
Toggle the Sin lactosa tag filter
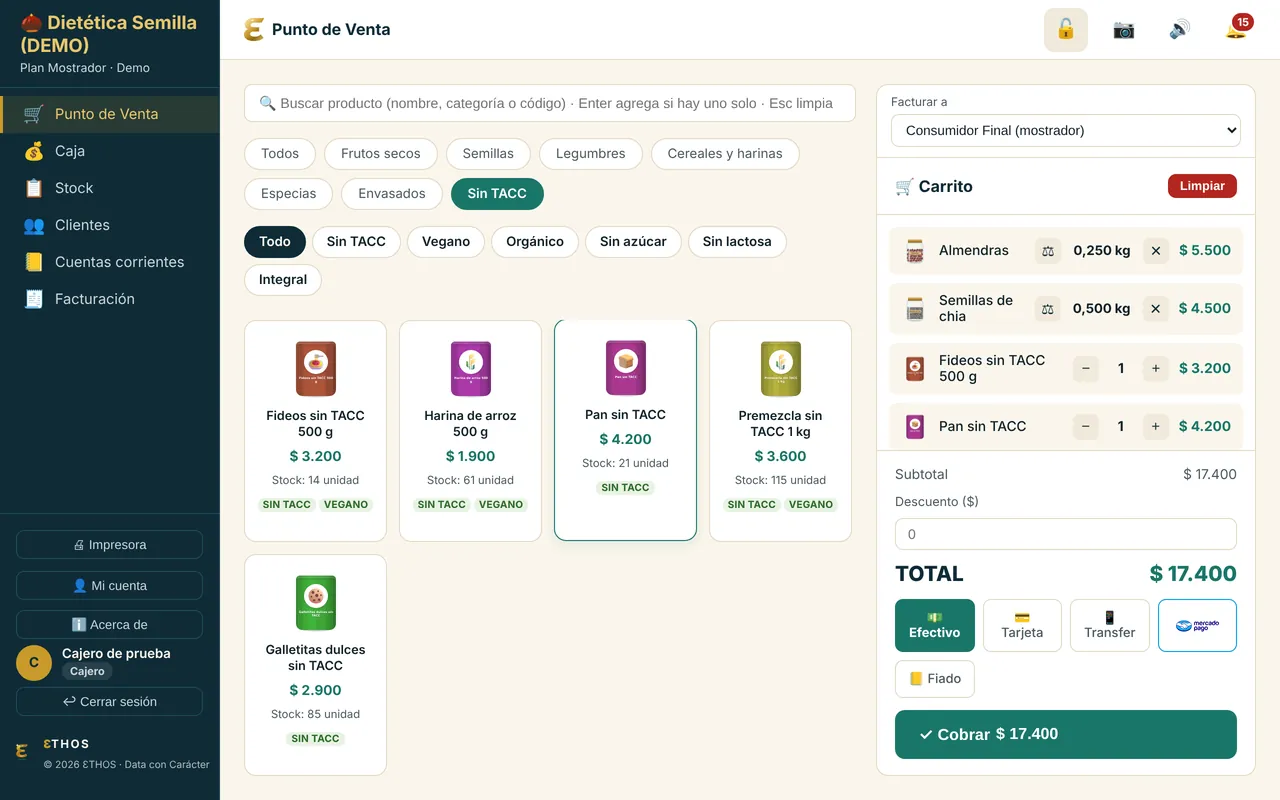[x=737, y=242]
